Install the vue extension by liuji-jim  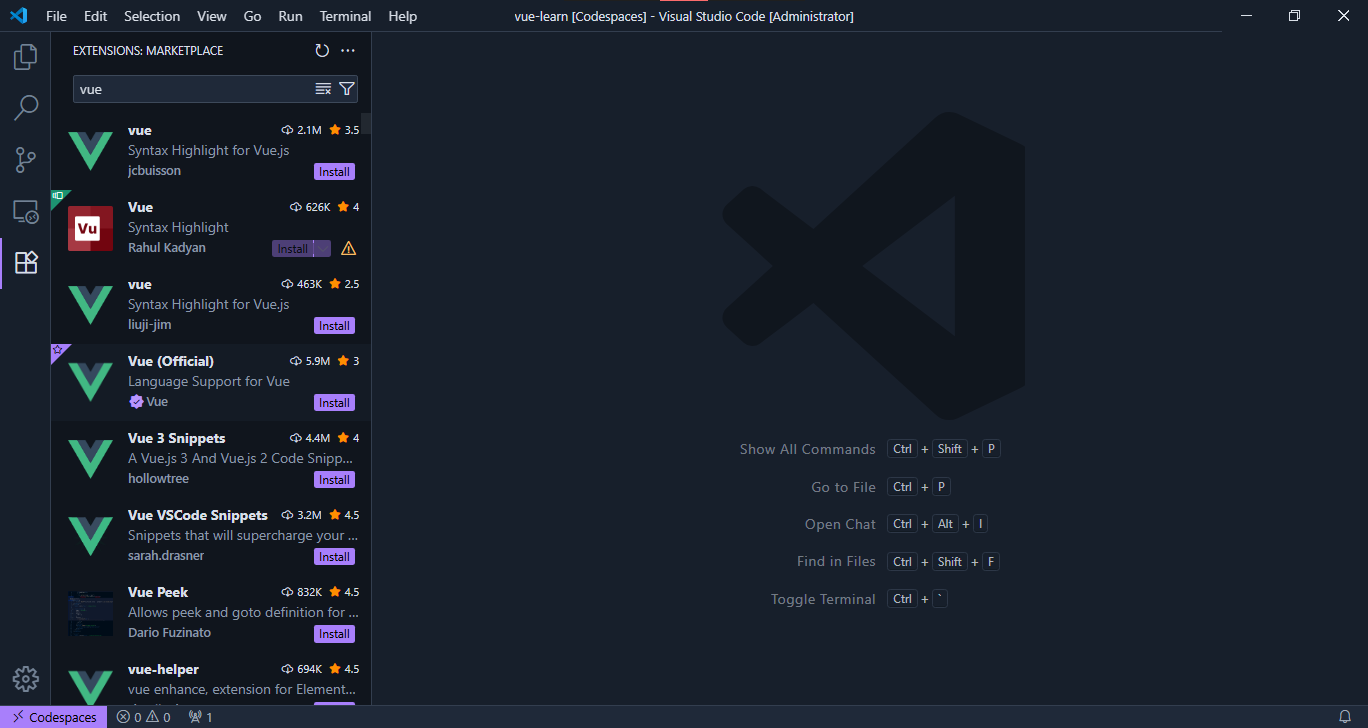(x=334, y=326)
